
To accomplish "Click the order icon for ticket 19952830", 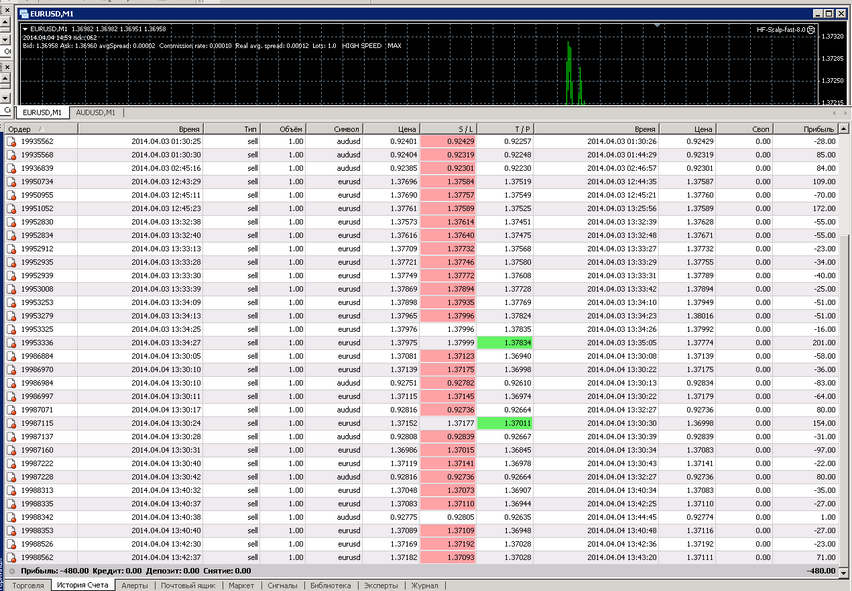I will point(11,222).
